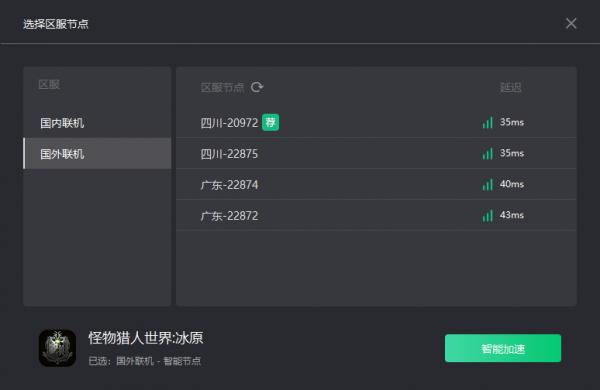The width and height of the screenshot is (600, 390).
Task: Click signal bars icon for 广东-22872
Action: 488,215
